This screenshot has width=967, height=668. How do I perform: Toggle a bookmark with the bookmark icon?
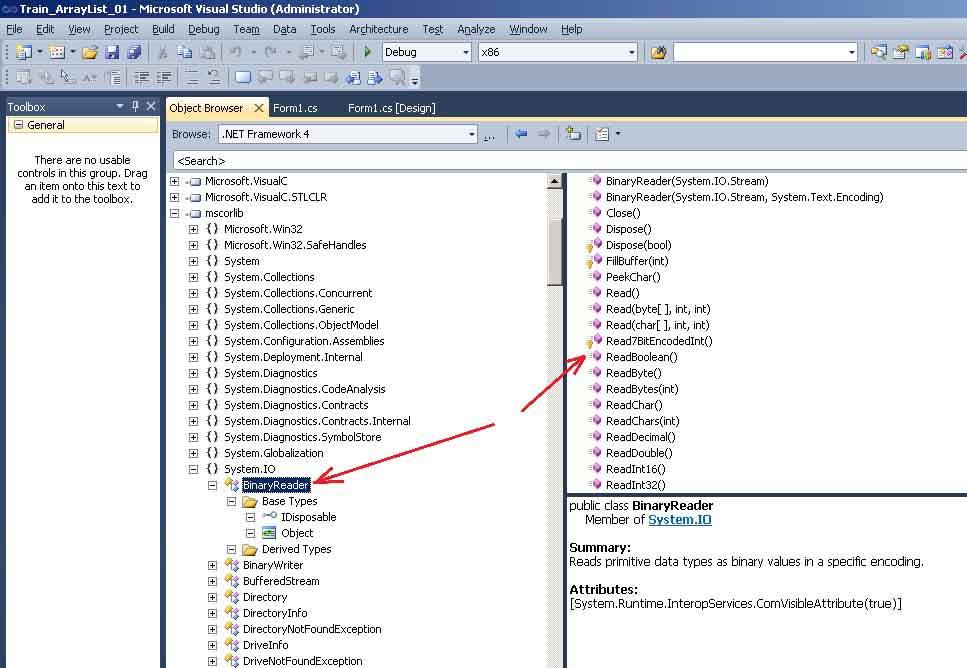(243, 78)
